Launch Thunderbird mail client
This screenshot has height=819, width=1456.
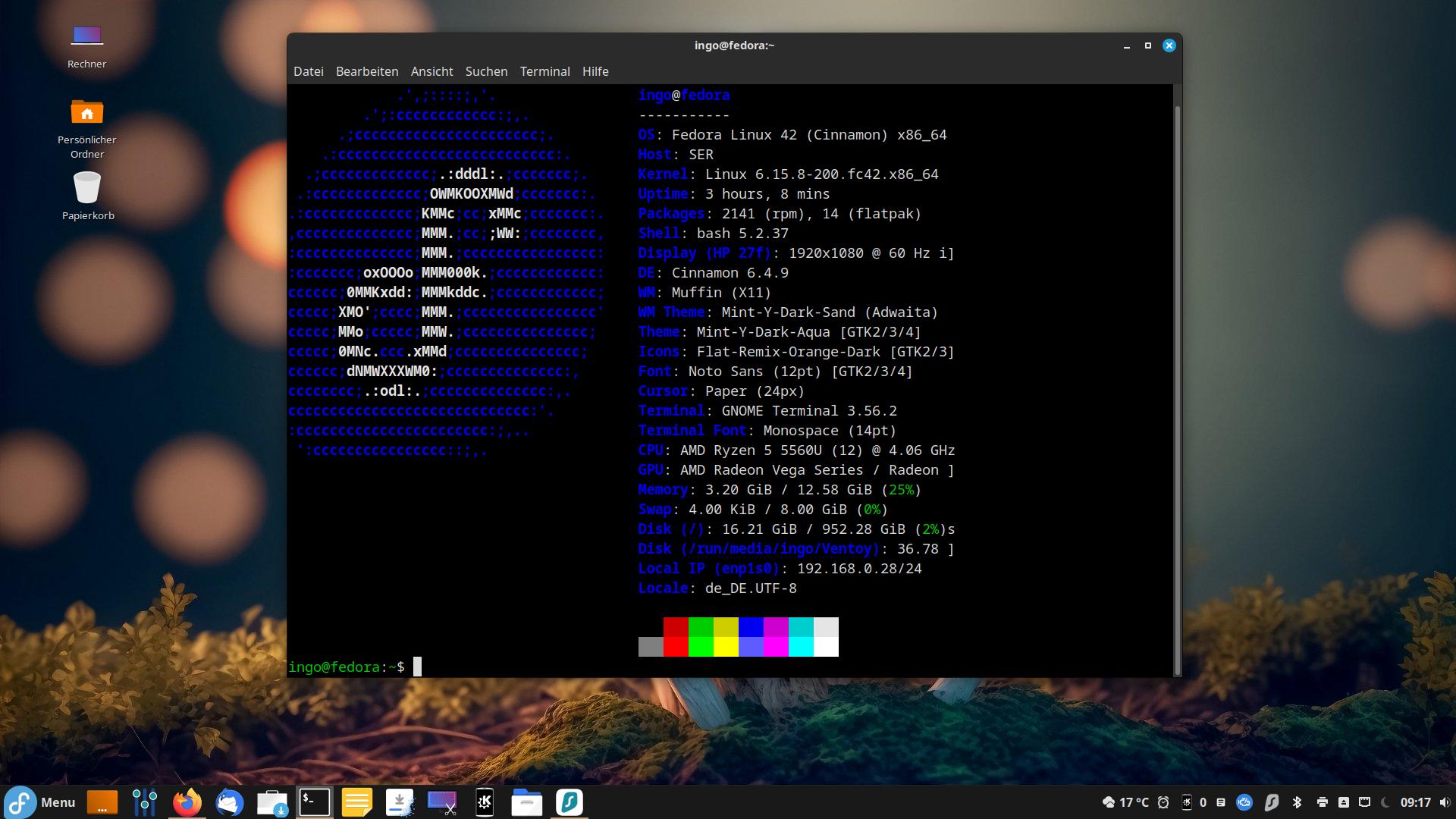[230, 802]
